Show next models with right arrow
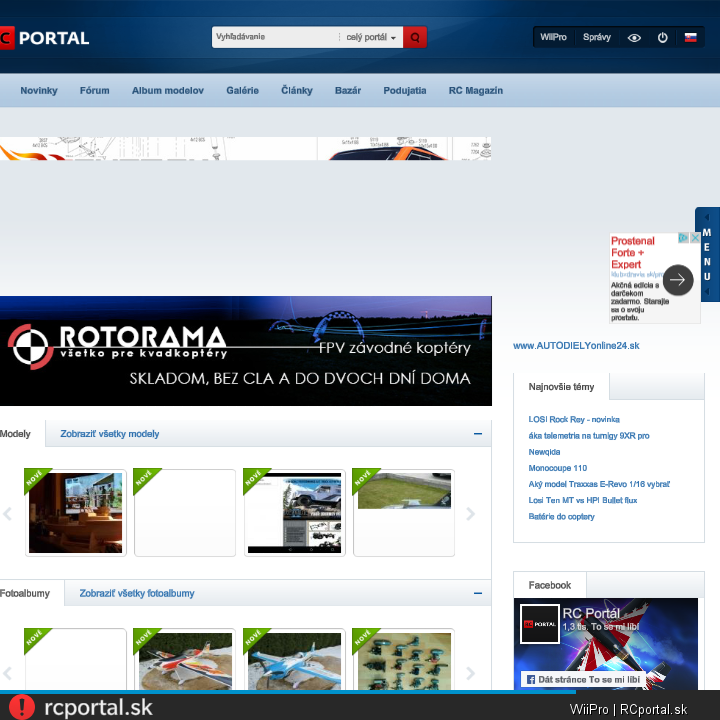The image size is (720, 720). pyautogui.click(x=470, y=513)
